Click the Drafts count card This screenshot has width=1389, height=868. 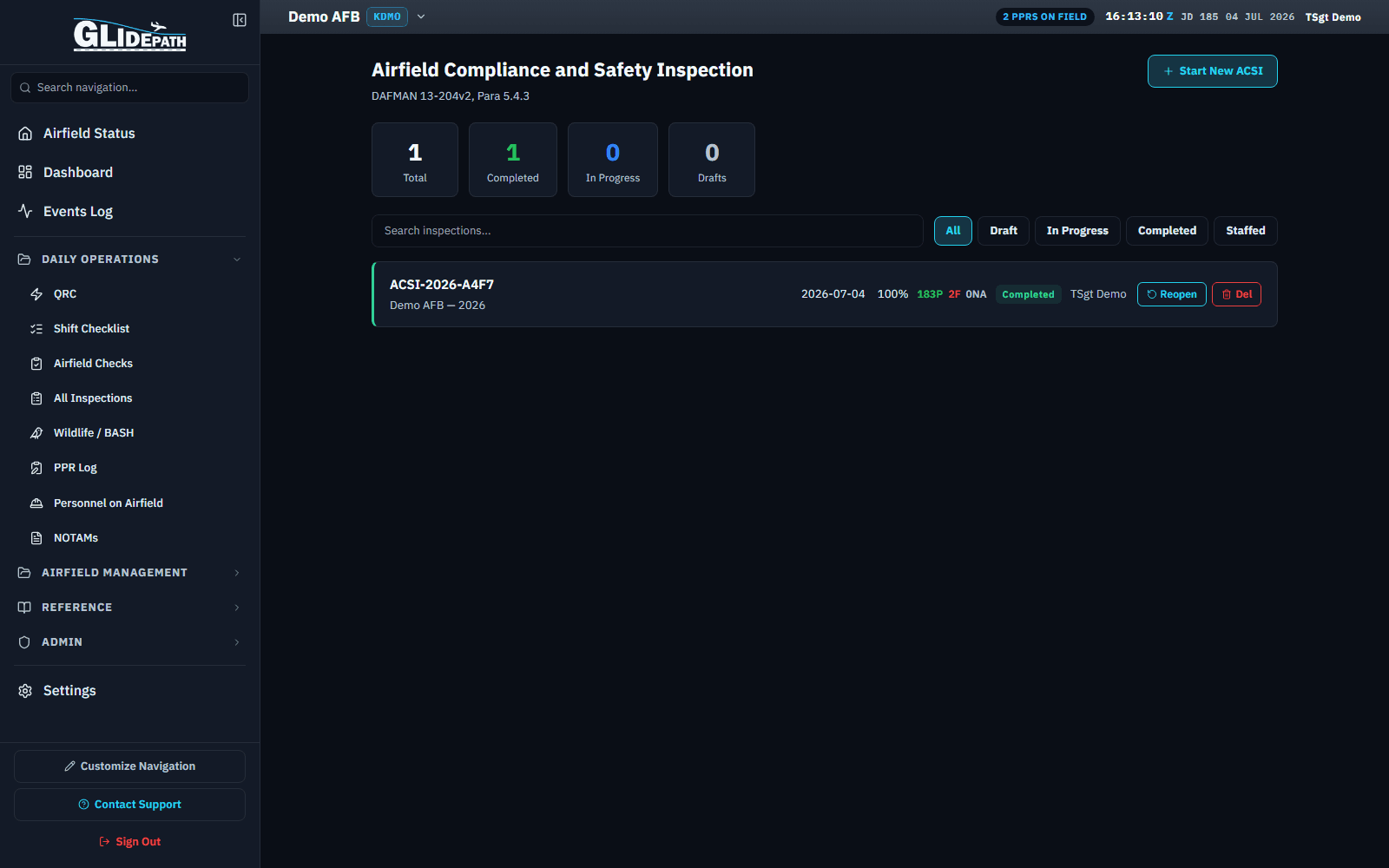tap(712, 160)
